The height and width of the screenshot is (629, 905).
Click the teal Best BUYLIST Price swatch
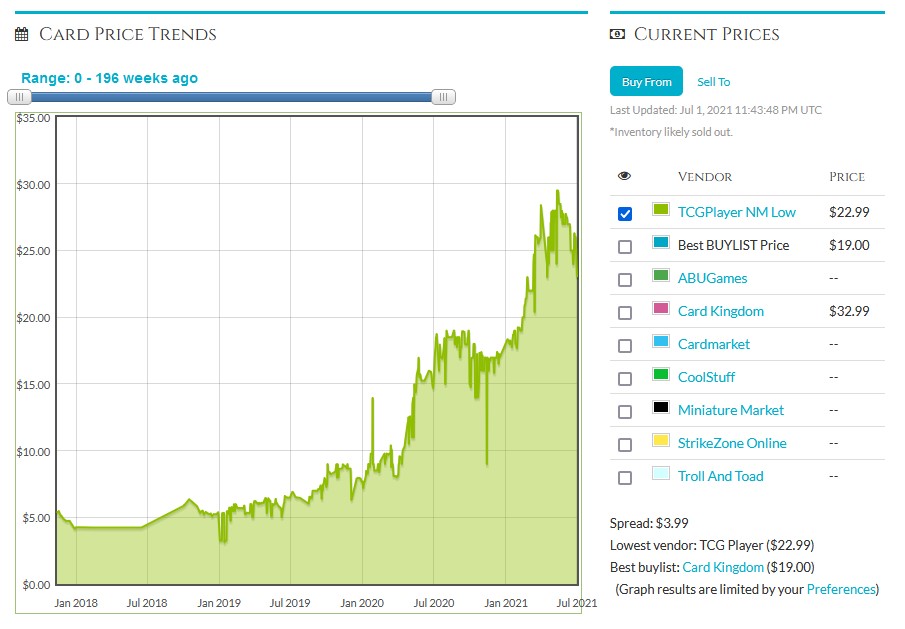(x=660, y=242)
